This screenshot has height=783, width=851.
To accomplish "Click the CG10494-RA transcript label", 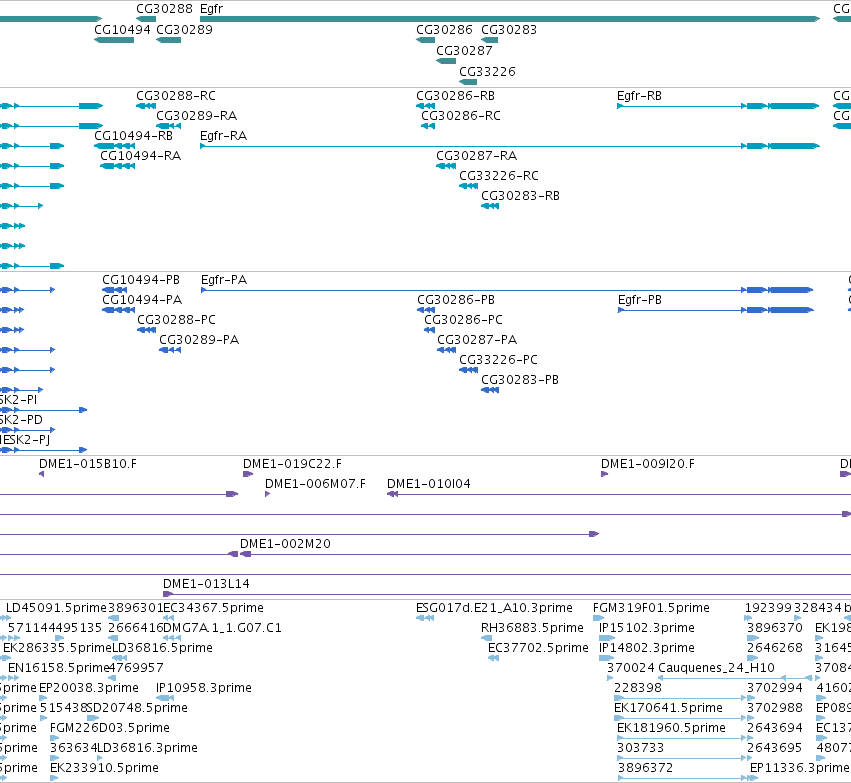I will (x=140, y=156).
